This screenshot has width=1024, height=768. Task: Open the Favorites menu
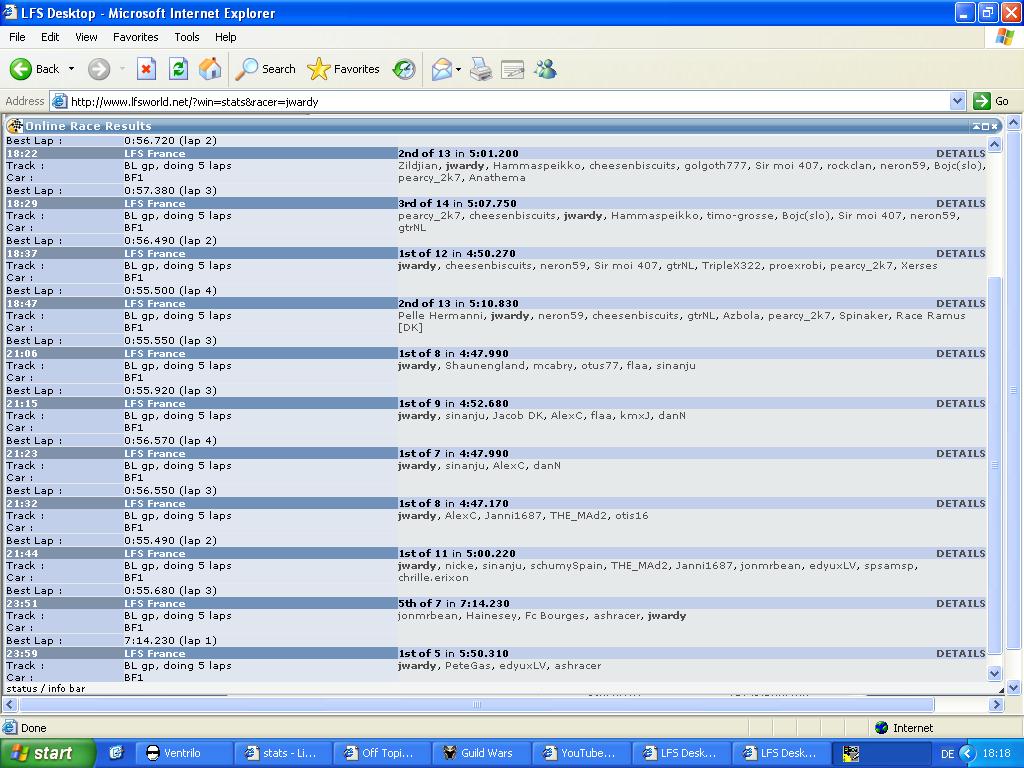pos(136,37)
